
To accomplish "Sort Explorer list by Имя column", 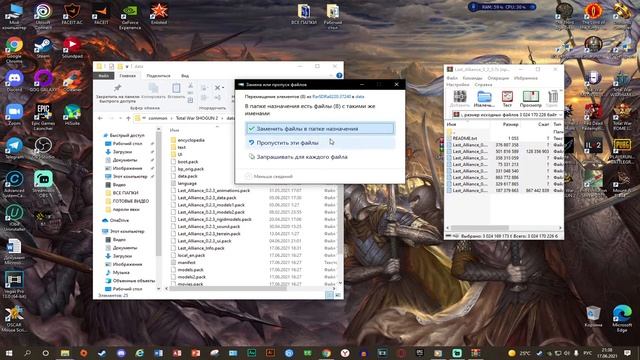I will [x=174, y=130].
